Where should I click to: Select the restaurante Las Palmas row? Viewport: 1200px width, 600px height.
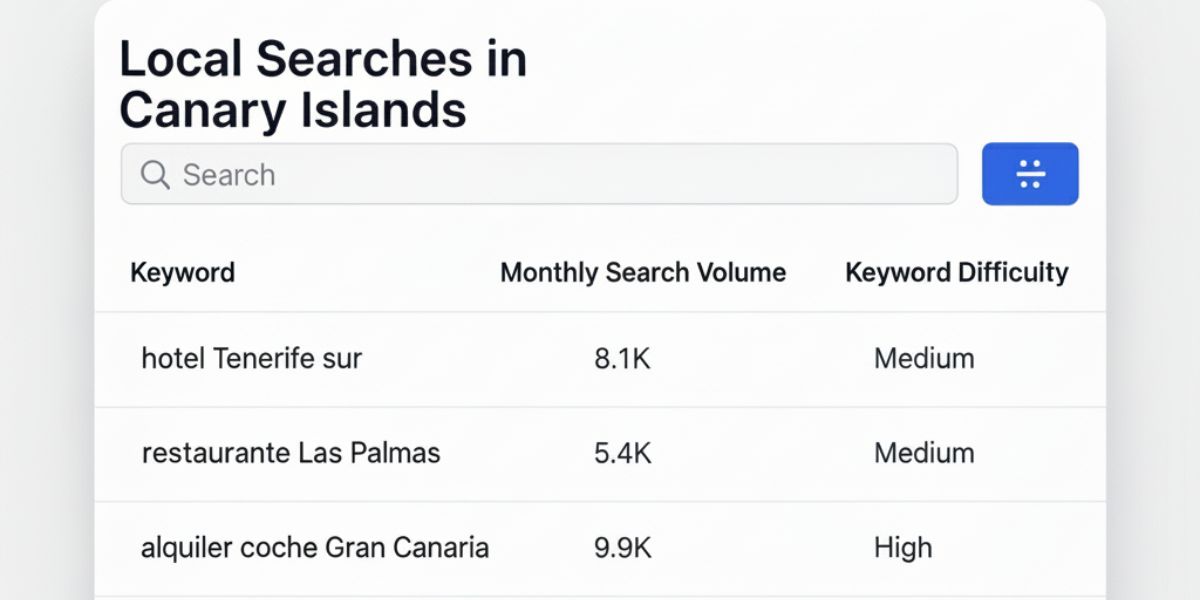(x=600, y=453)
